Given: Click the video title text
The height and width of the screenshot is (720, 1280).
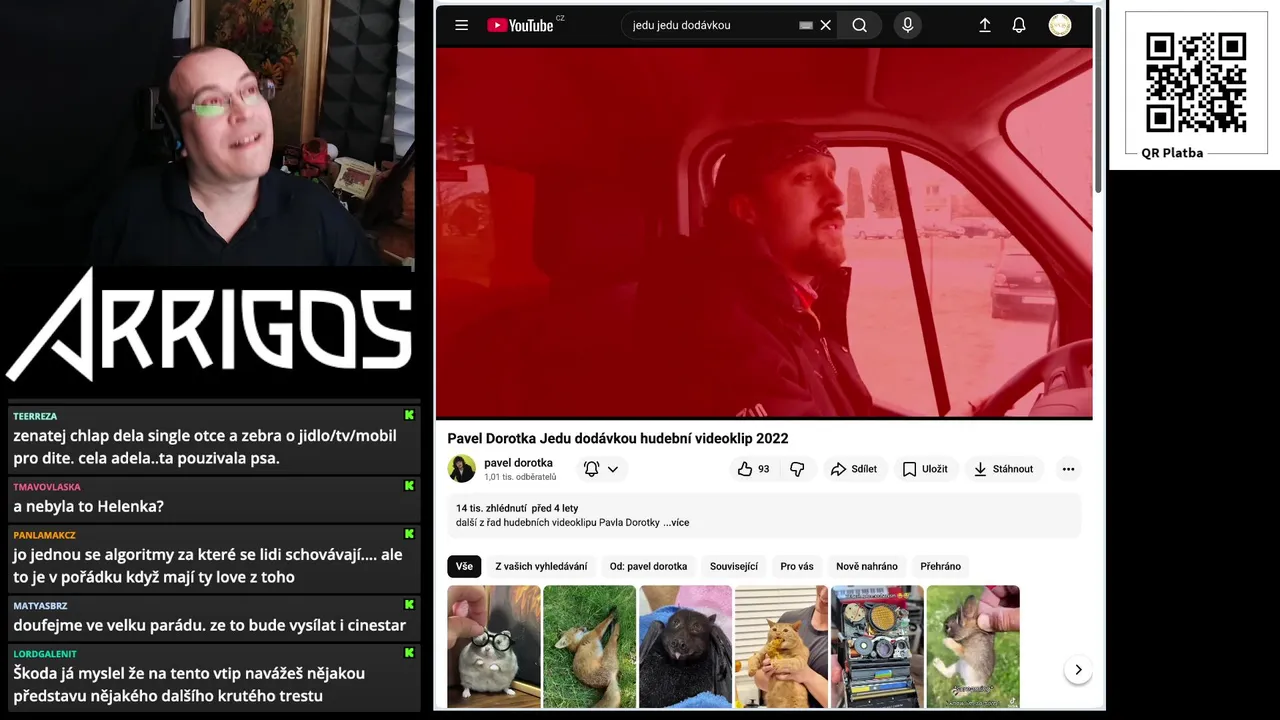Looking at the screenshot, I should tap(618, 438).
